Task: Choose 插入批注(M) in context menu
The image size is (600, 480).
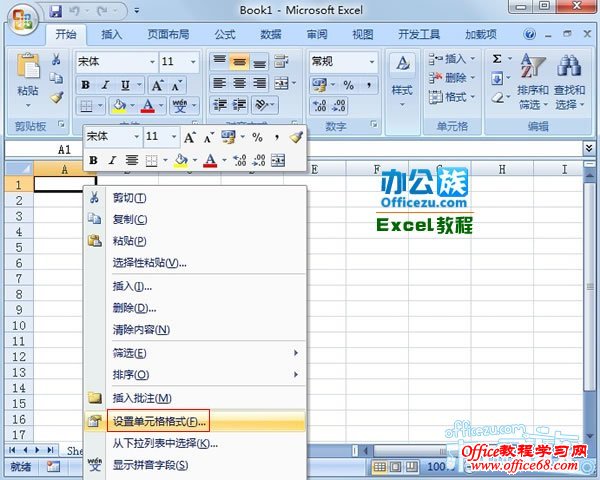Action: (x=195, y=398)
